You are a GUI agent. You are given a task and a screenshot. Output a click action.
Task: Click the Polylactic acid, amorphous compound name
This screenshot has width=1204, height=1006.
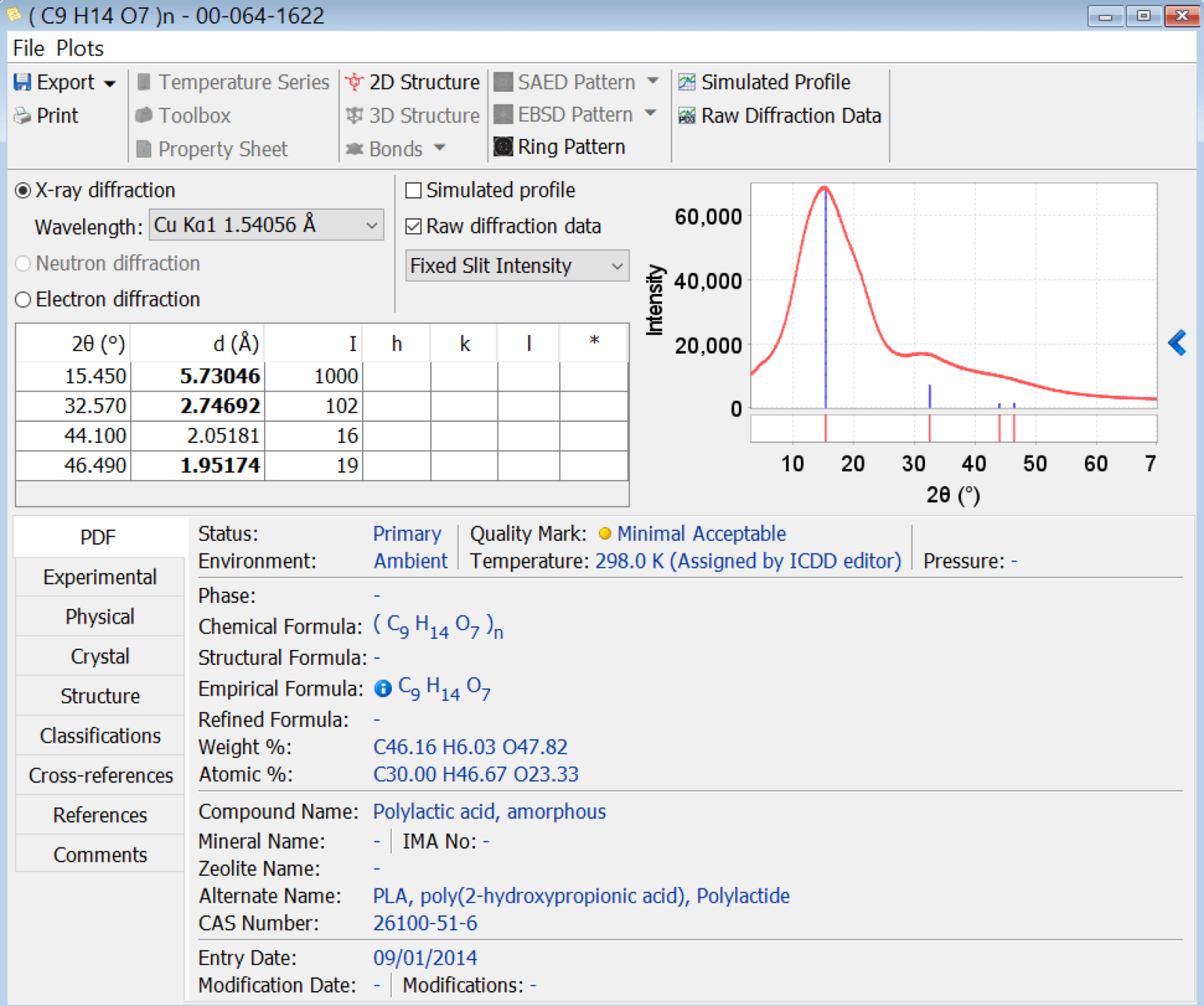489,812
